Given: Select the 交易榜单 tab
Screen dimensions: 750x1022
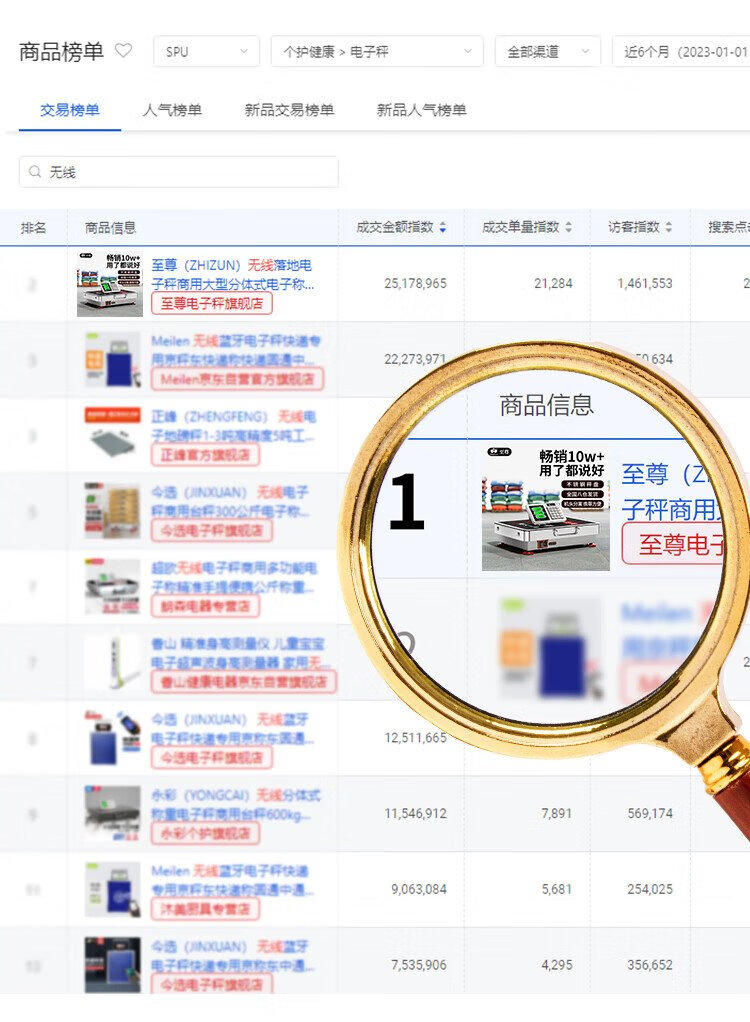Looking at the screenshot, I should tap(69, 110).
